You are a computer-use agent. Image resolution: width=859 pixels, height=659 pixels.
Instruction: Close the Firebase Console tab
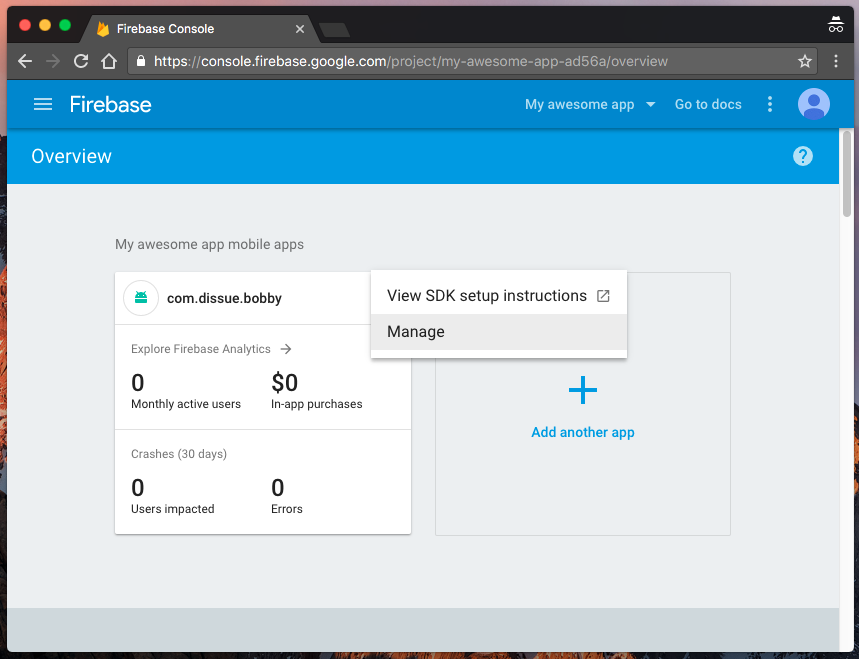point(300,29)
